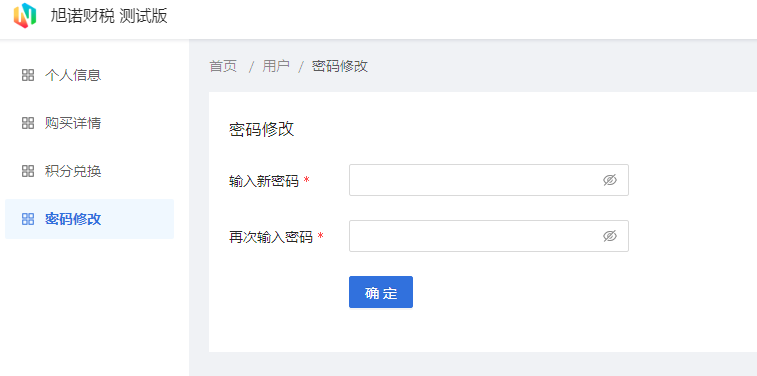Open the 购买详情 sidebar menu item
The width and height of the screenshot is (757, 376).
point(89,123)
